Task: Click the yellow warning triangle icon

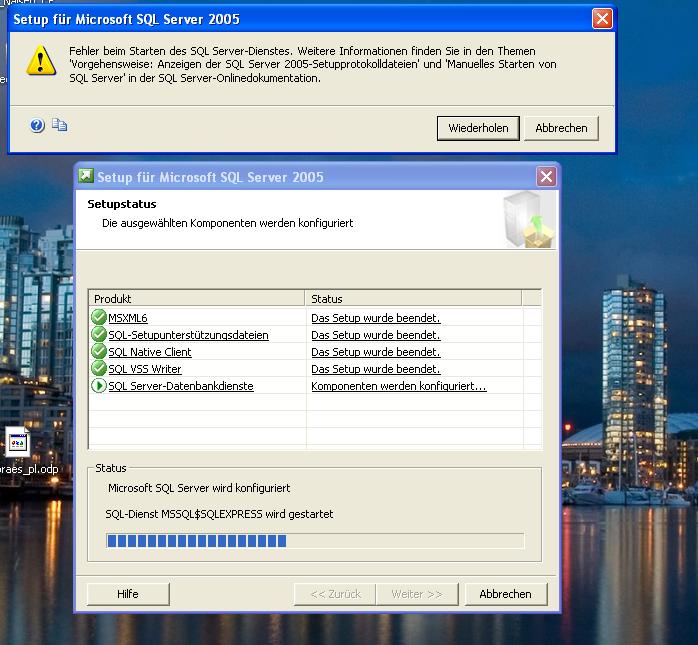Action: pyautogui.click(x=41, y=61)
